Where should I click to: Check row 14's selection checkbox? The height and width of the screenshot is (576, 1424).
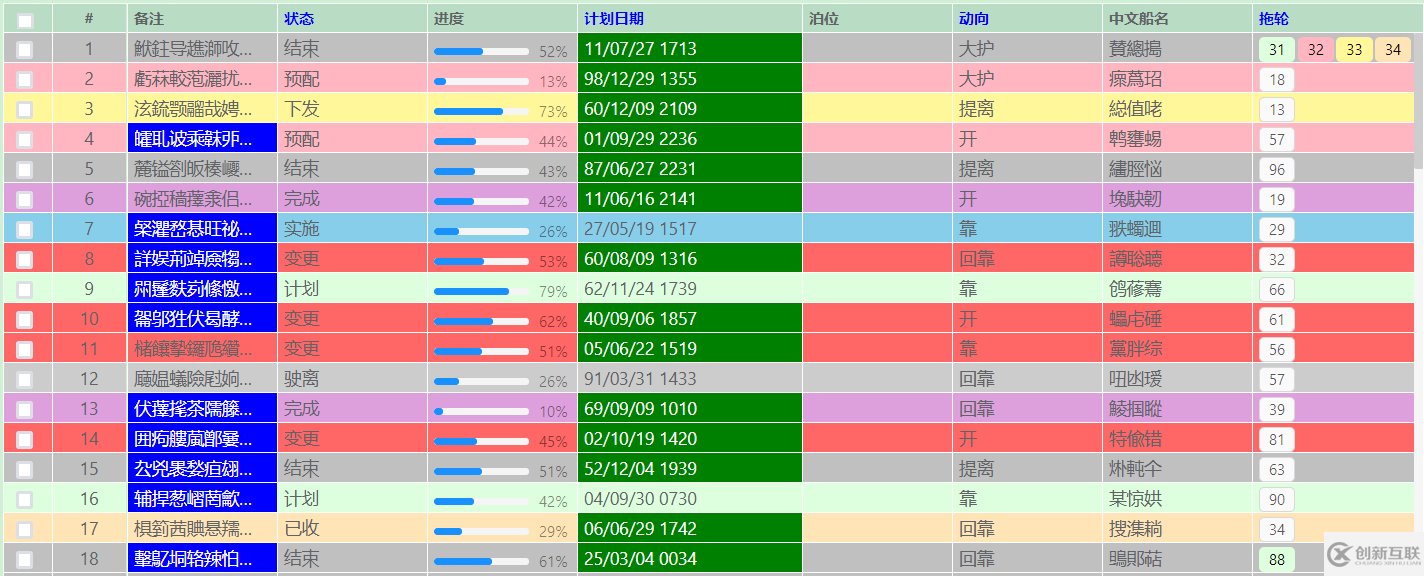[25, 440]
